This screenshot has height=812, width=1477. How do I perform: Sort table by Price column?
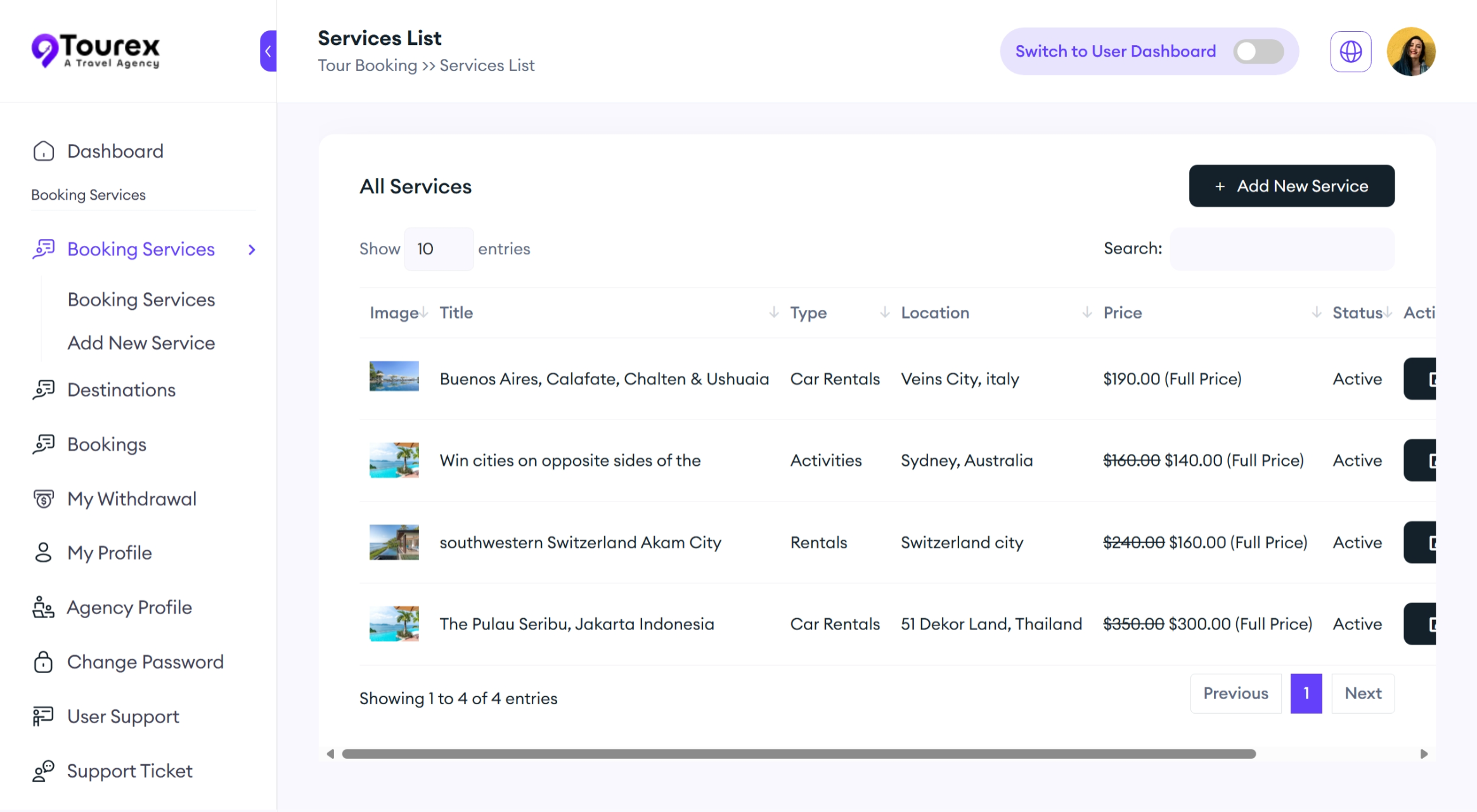pos(1123,313)
